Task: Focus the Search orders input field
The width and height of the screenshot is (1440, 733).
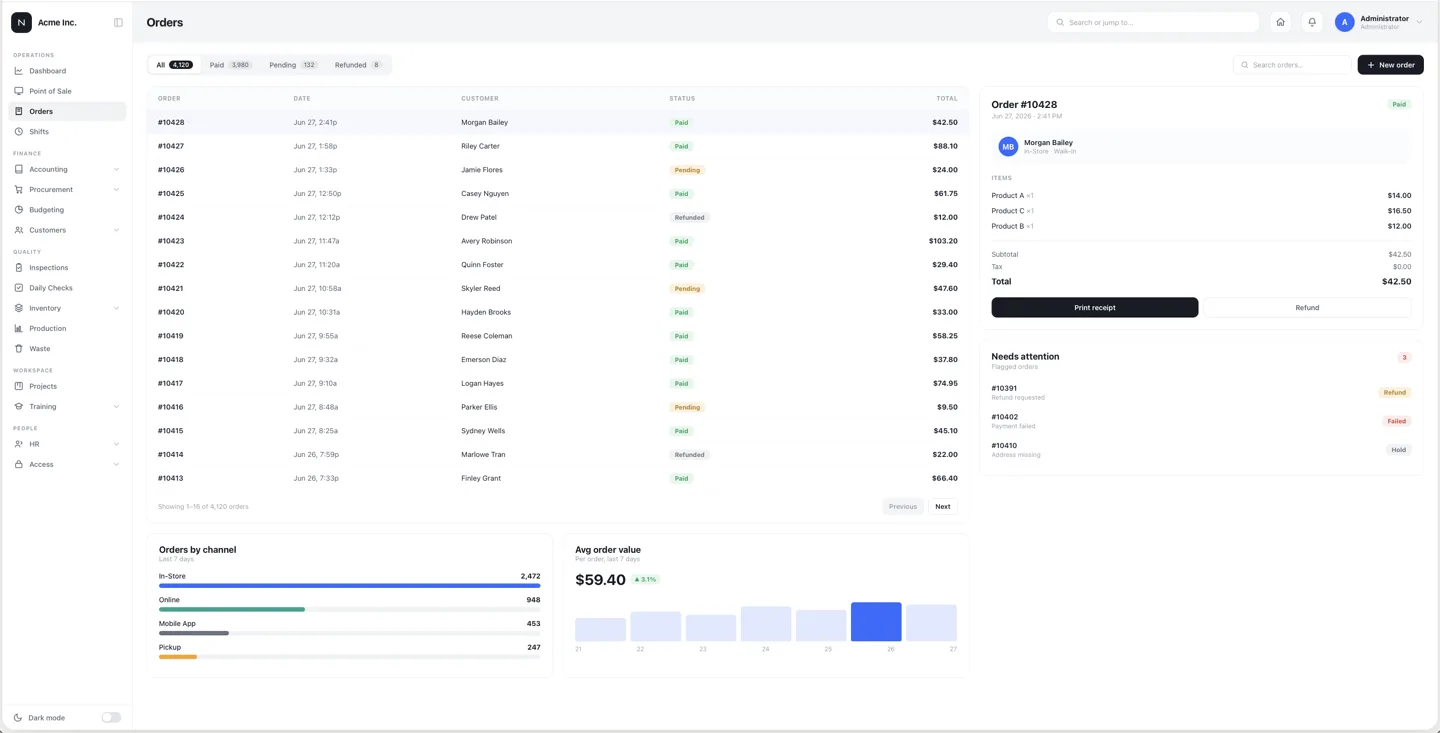Action: (x=1292, y=65)
